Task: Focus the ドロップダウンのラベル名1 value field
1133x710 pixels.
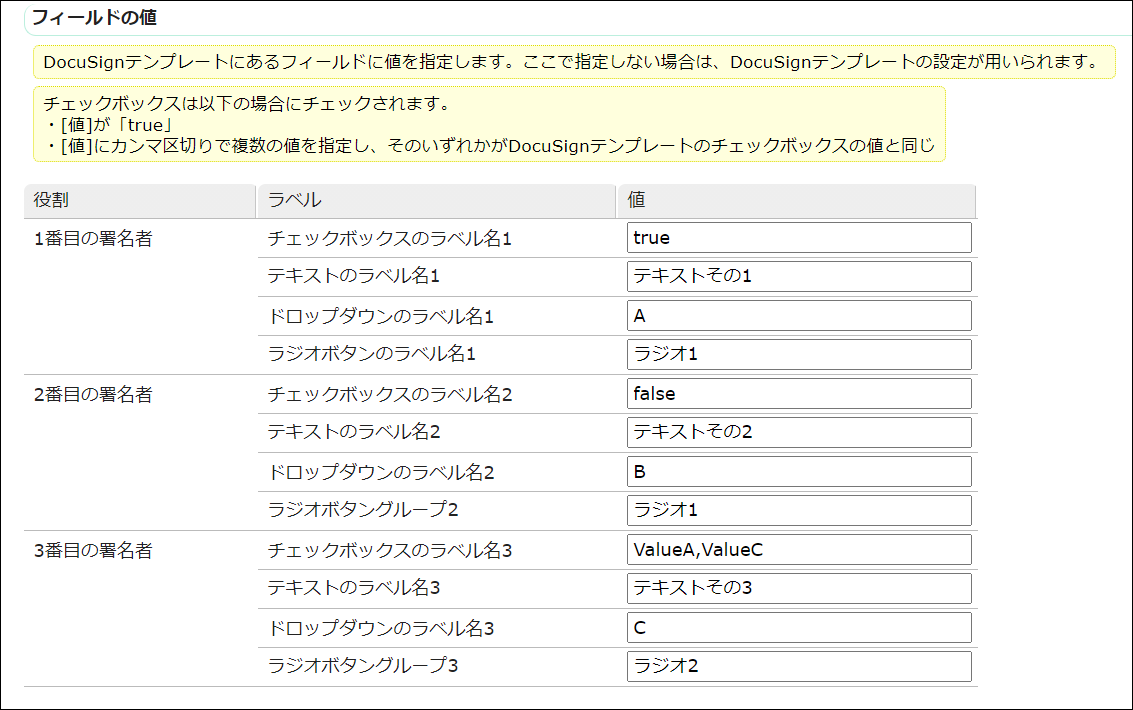Action: click(x=799, y=316)
